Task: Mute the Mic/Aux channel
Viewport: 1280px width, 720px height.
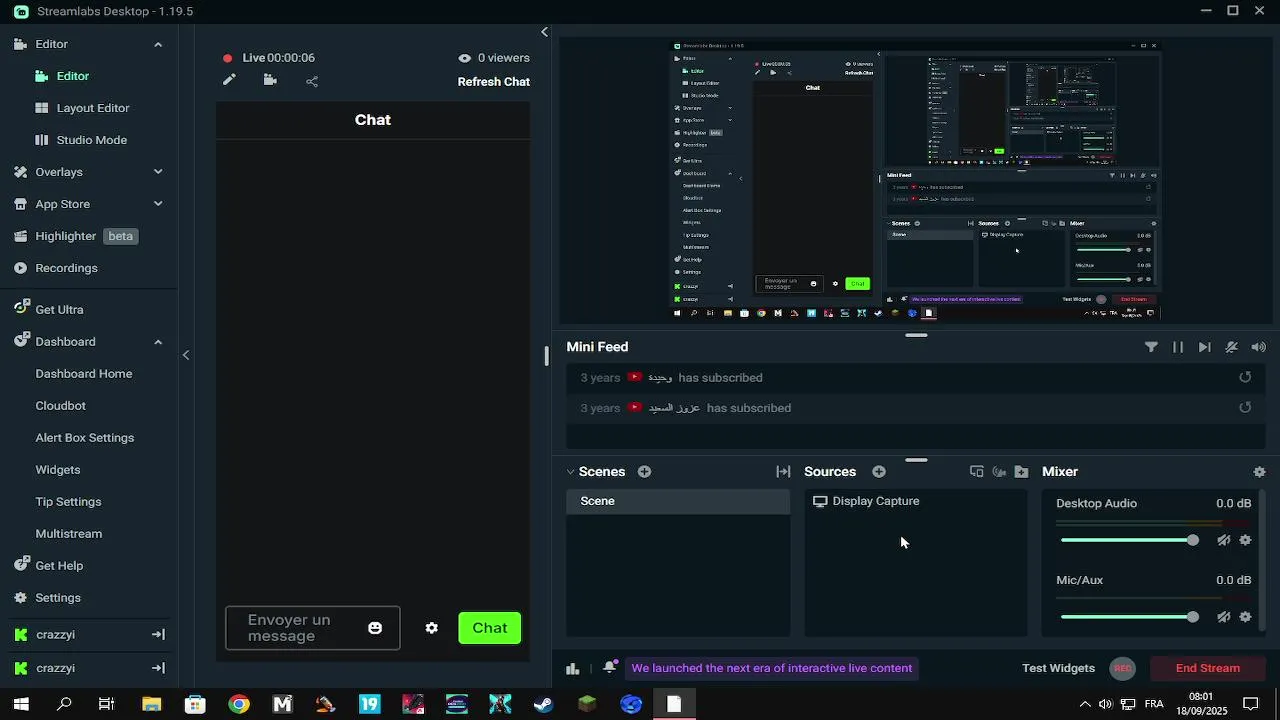Action: pyautogui.click(x=1223, y=617)
